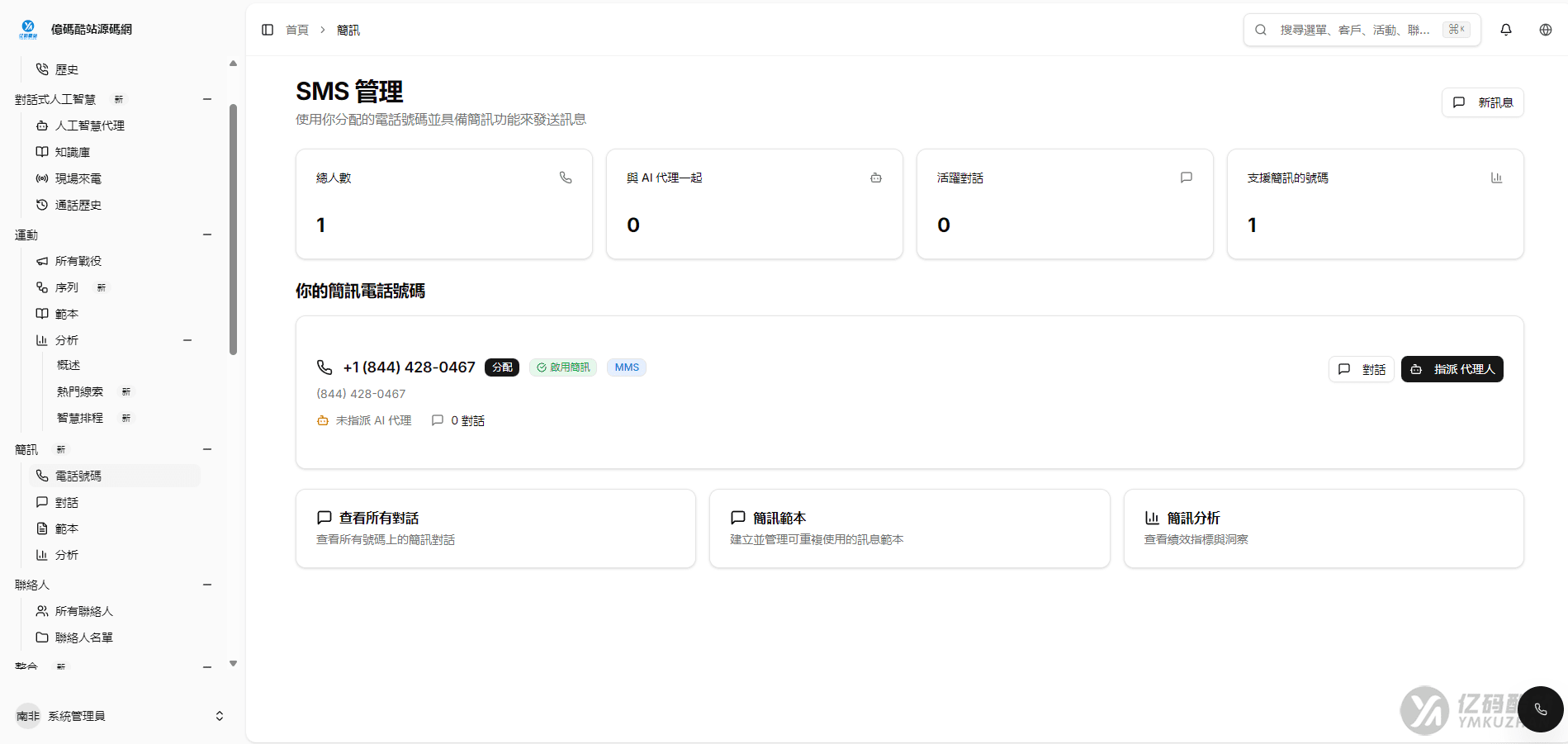Select the 電話號碼 phone icon in sidebar

click(42, 475)
